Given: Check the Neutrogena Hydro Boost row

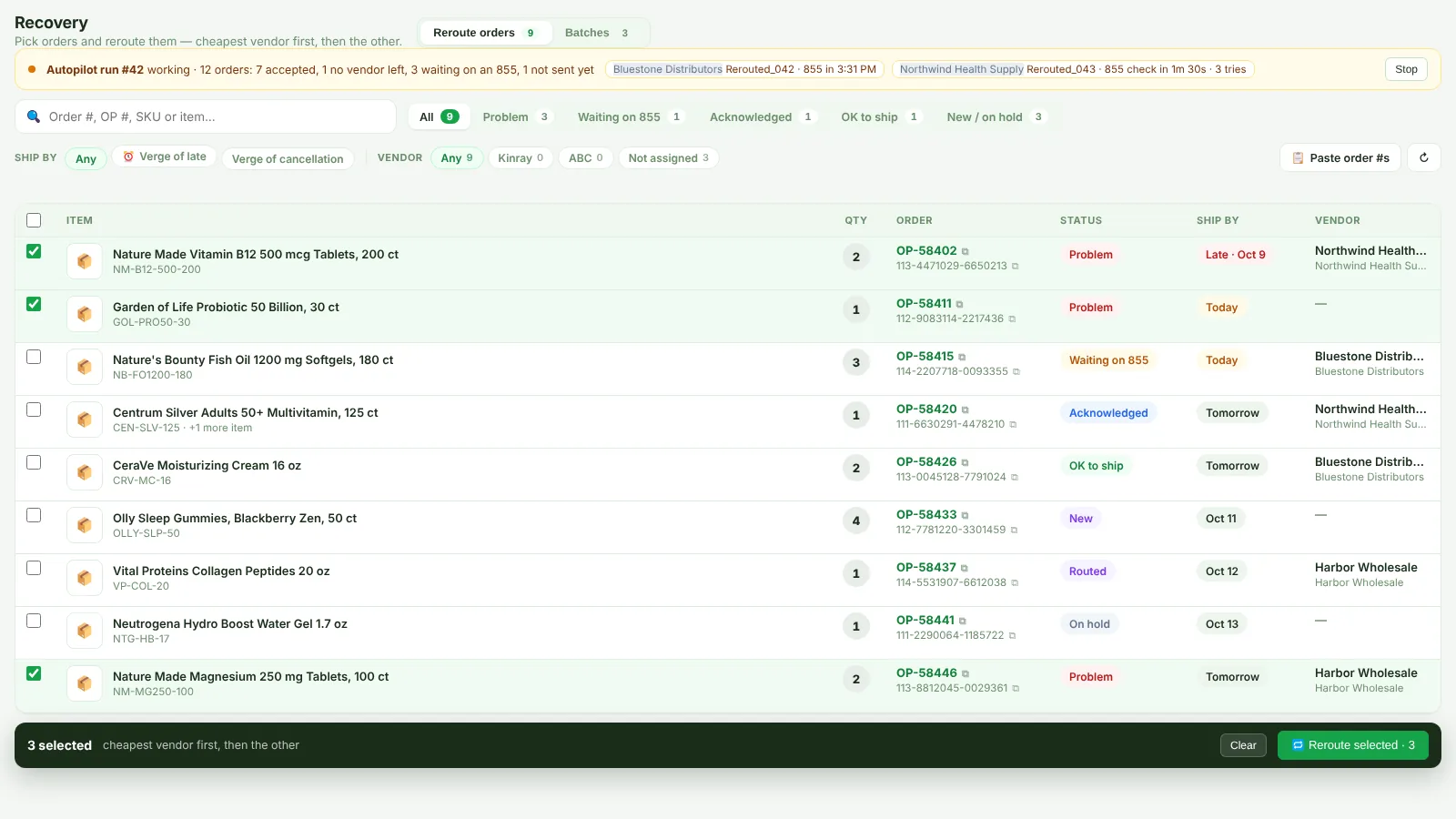Looking at the screenshot, I should click(x=34, y=621).
